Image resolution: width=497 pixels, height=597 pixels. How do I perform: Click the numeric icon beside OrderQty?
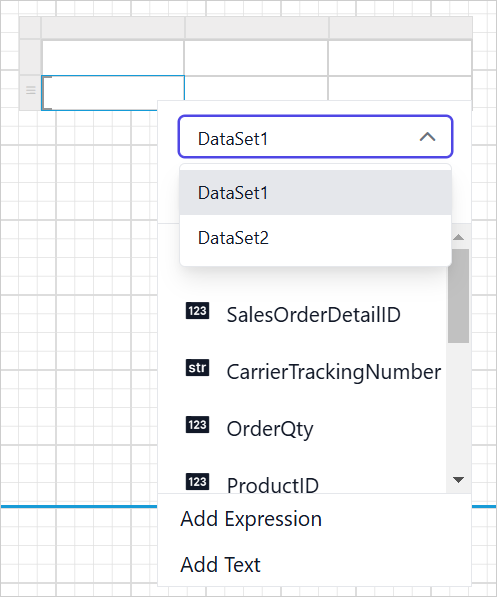[x=197, y=425]
